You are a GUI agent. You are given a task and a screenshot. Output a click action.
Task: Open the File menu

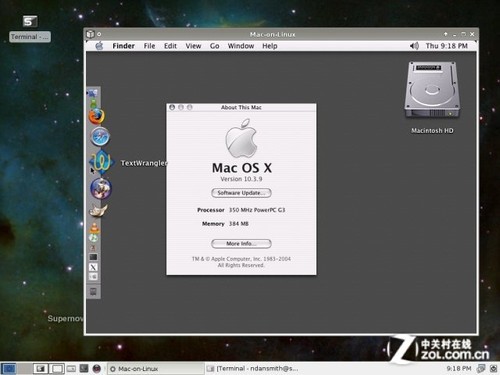(149, 46)
